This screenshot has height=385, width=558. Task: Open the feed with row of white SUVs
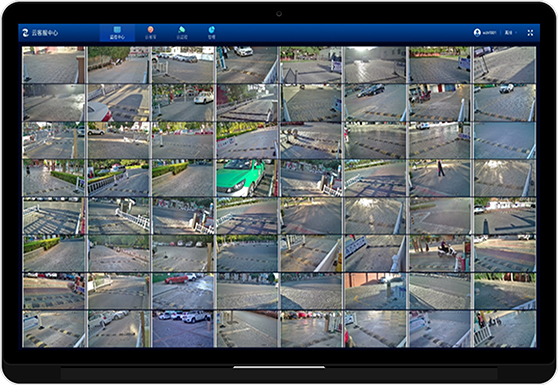point(183,329)
